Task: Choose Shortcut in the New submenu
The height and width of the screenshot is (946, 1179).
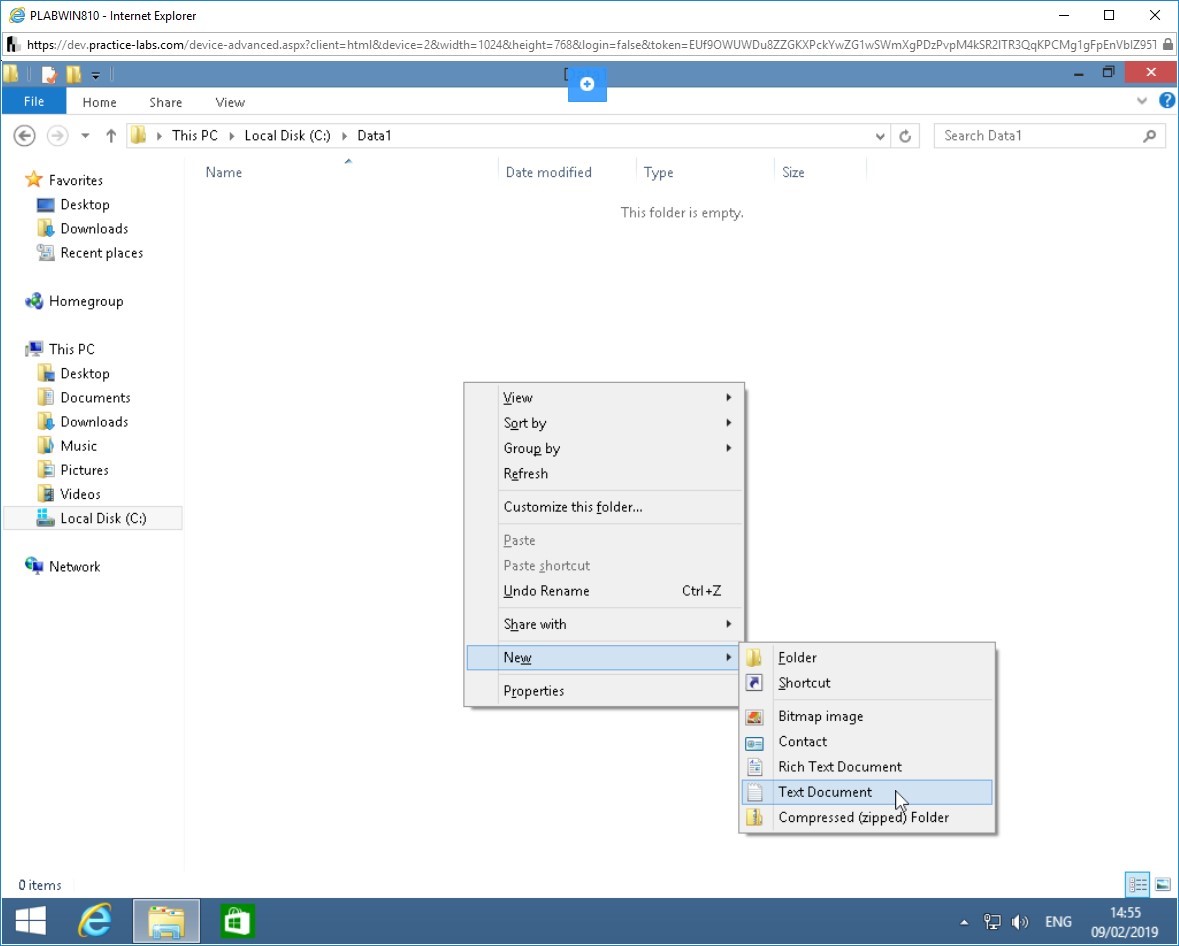Action: point(867,683)
